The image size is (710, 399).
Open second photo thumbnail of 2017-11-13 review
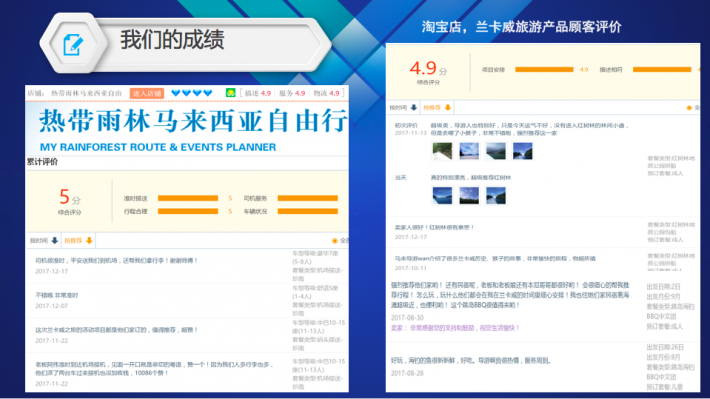(469, 151)
